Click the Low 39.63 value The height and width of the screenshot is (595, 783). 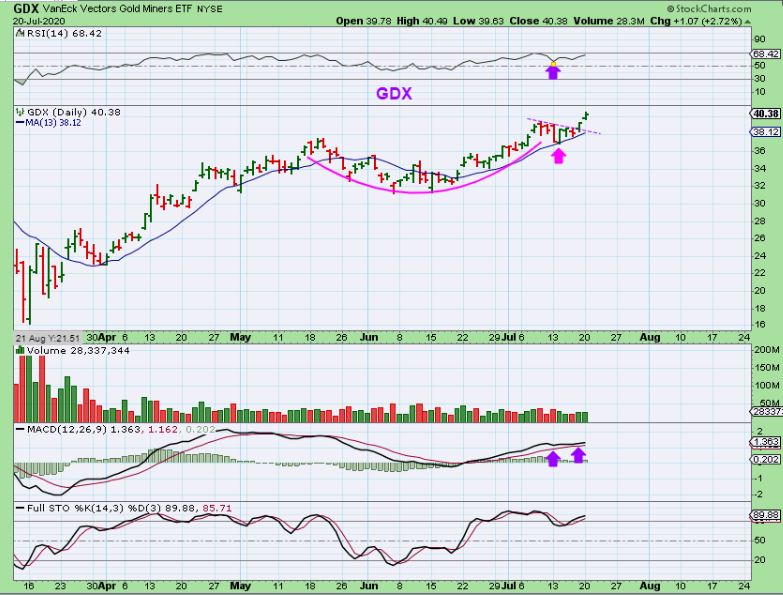tap(478, 21)
